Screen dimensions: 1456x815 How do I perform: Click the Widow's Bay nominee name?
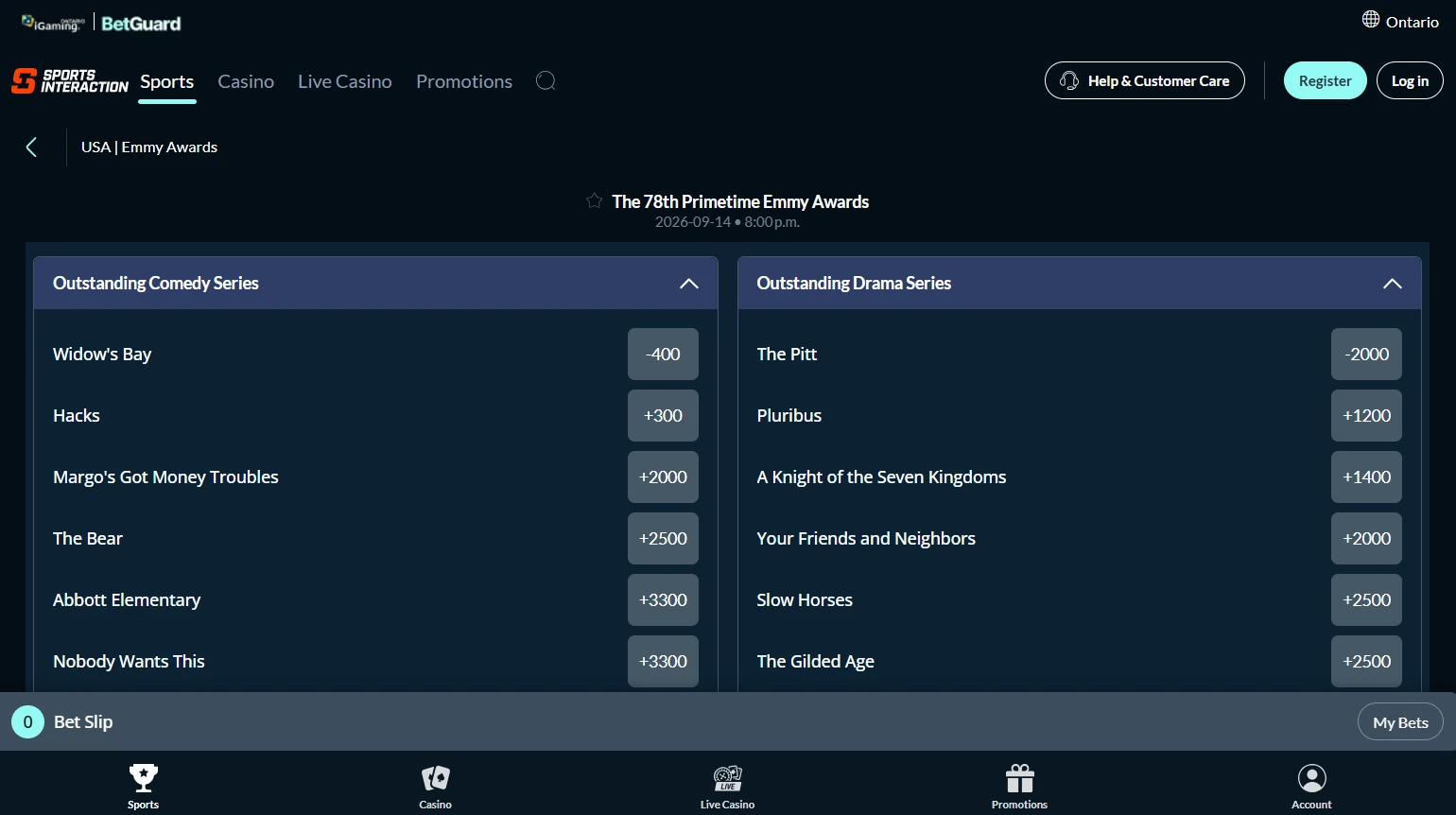pos(102,355)
